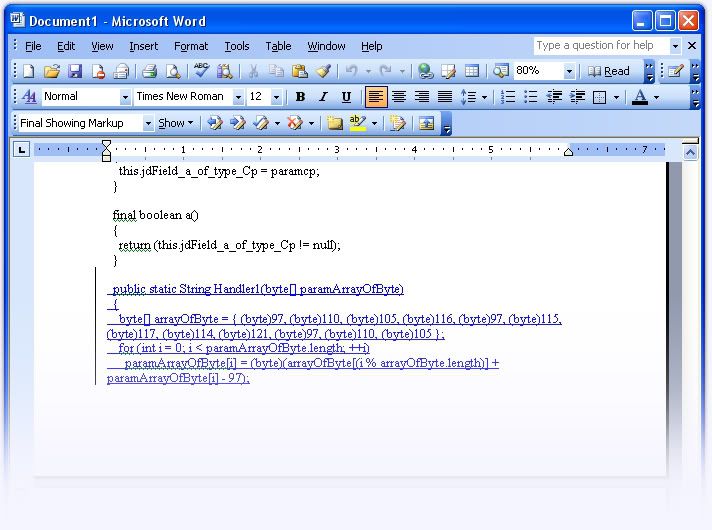Toggle the Reviewing Pane
The width and height of the screenshot is (712, 530).
[x=426, y=123]
